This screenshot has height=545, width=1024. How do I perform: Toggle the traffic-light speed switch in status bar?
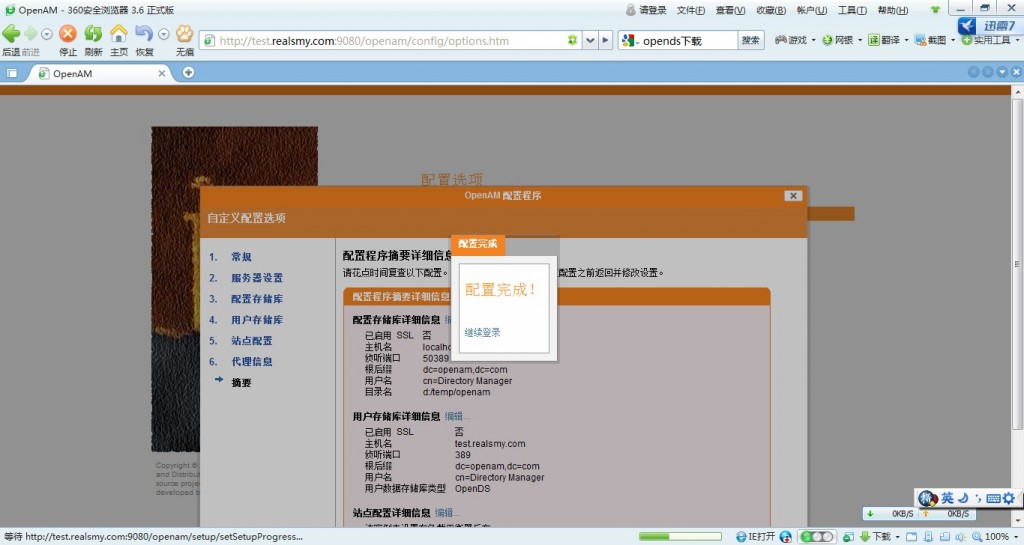click(x=817, y=537)
